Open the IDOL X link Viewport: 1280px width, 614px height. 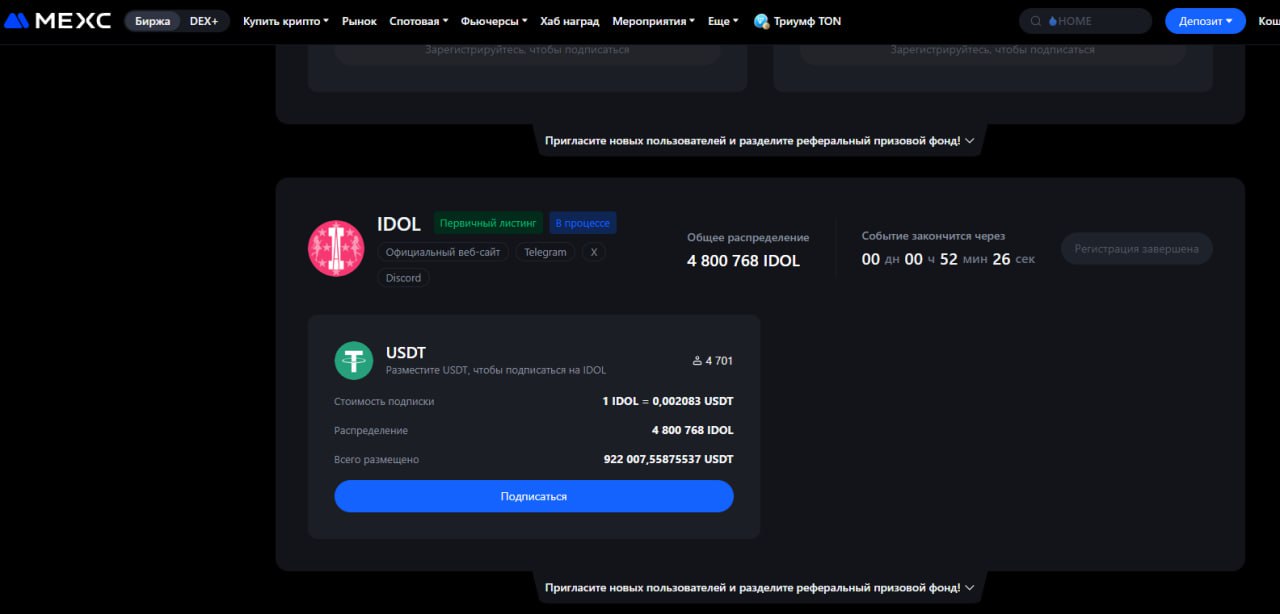[594, 252]
